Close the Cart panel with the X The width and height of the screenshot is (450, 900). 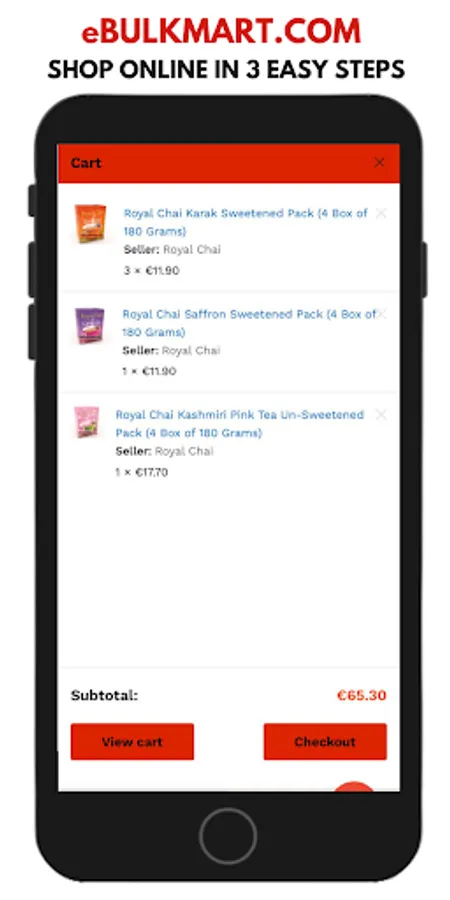(x=379, y=163)
